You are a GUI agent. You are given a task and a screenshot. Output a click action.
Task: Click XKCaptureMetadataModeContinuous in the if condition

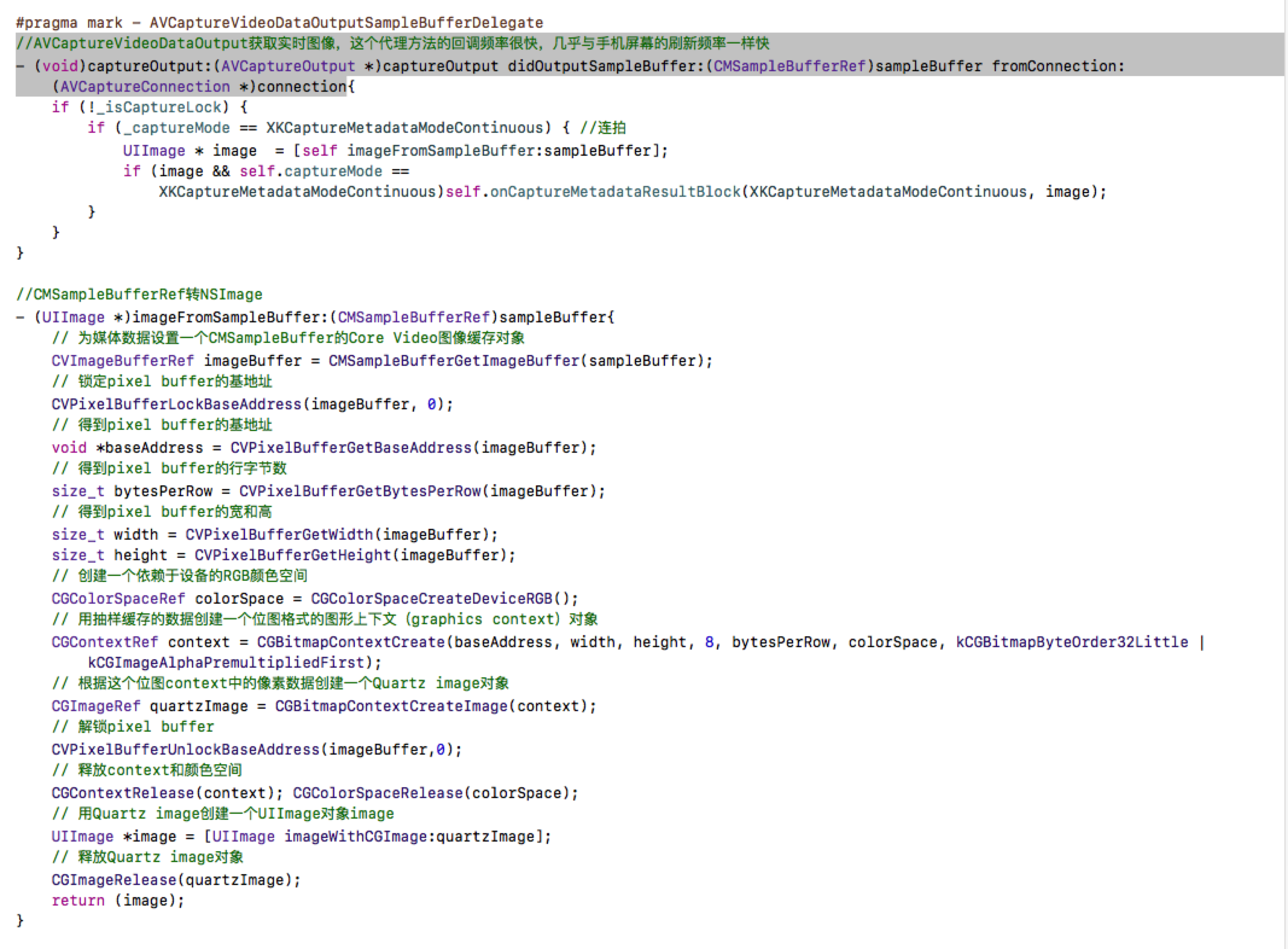(404, 128)
